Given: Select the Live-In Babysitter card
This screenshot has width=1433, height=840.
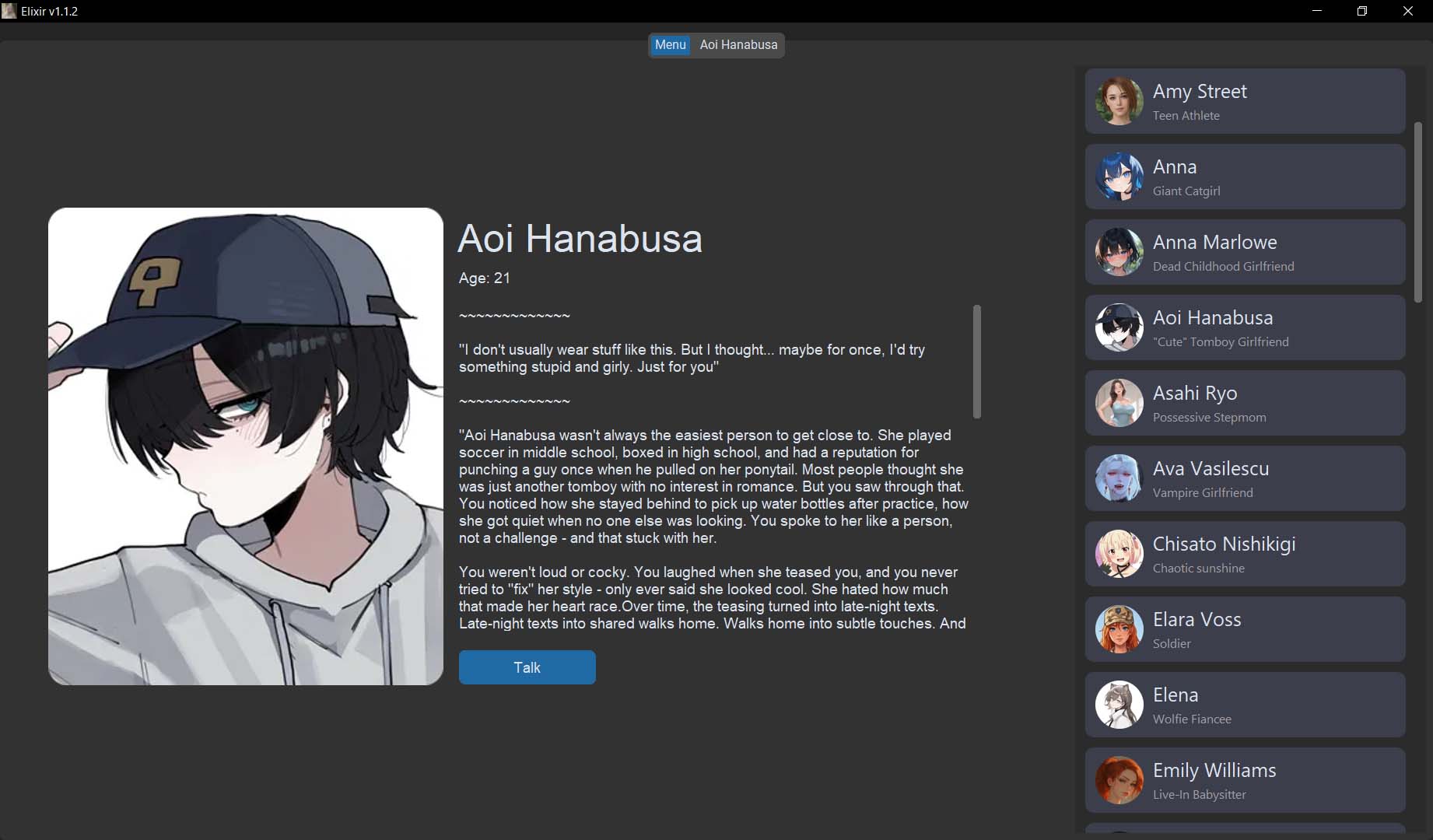Looking at the screenshot, I should (x=1245, y=780).
